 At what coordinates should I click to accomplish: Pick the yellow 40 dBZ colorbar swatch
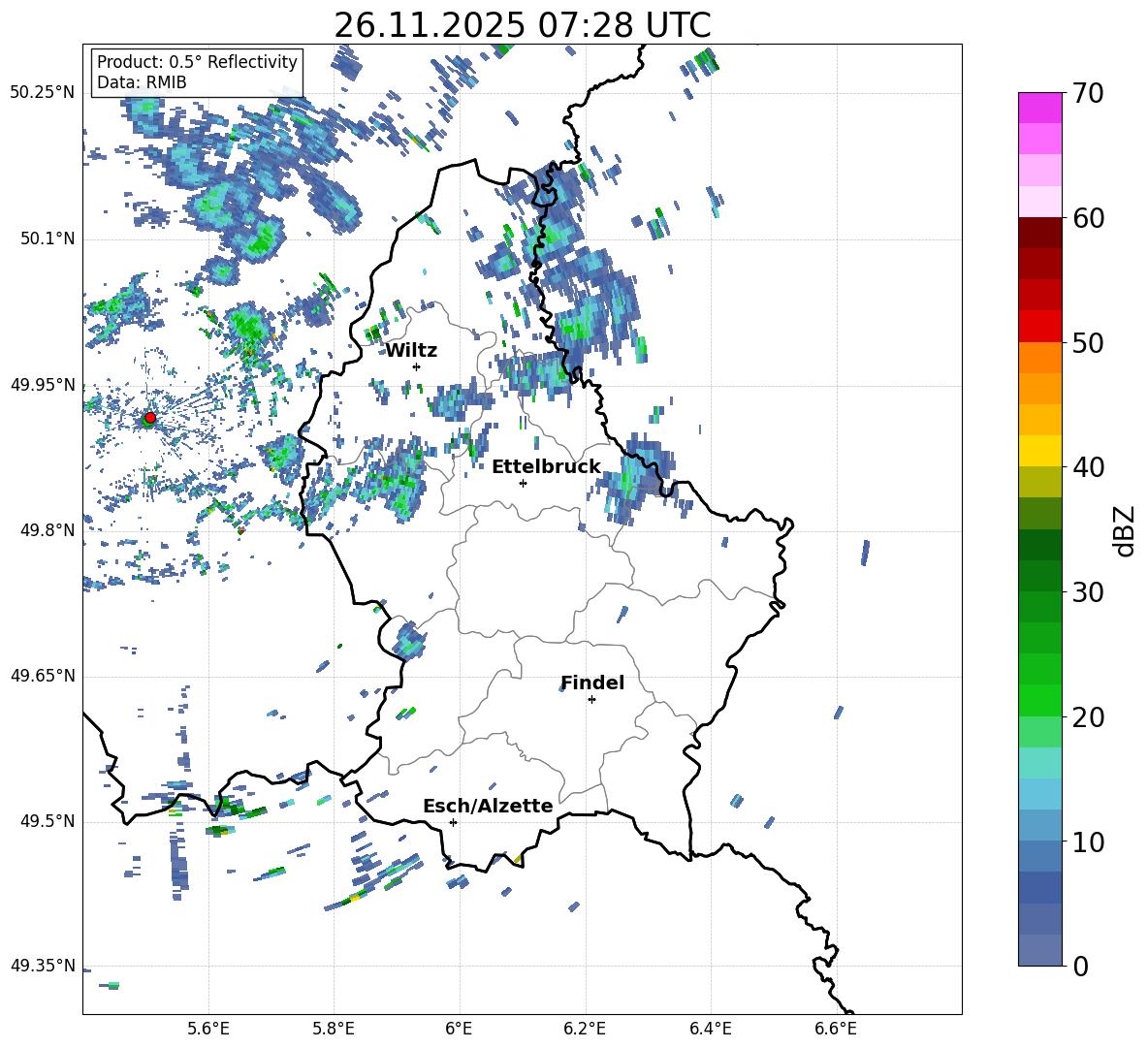point(1039,452)
